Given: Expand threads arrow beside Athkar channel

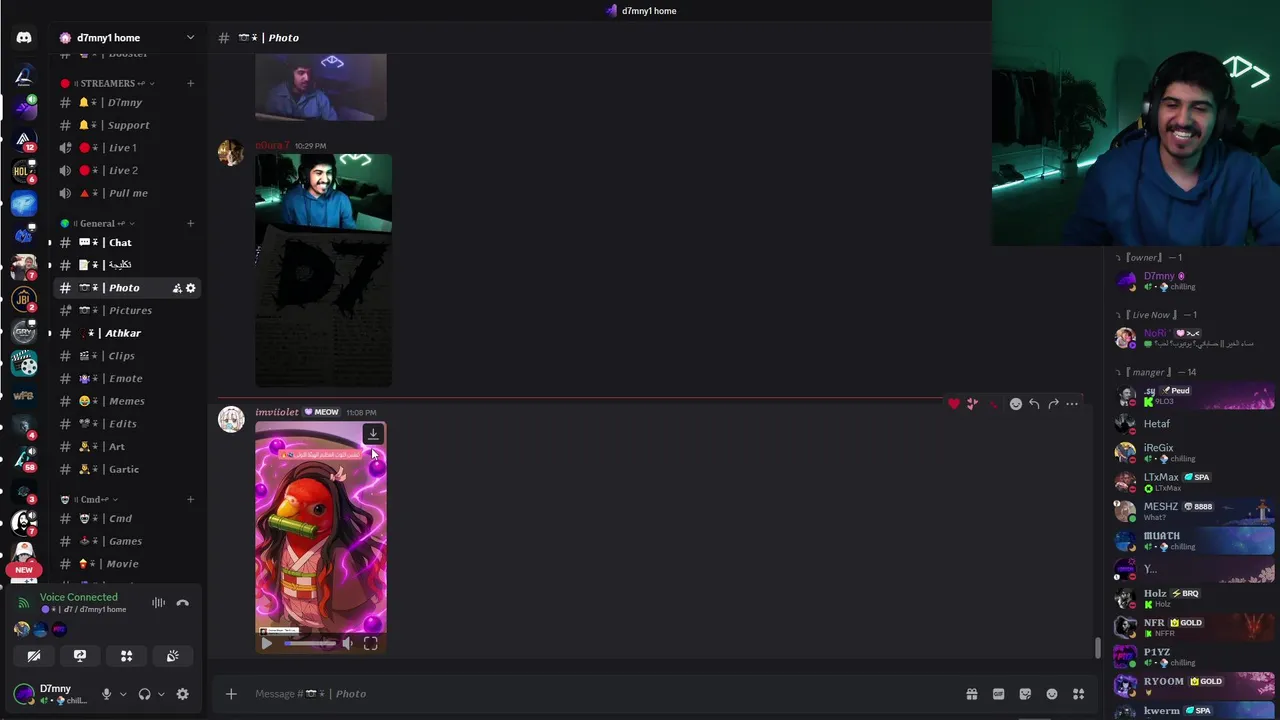Looking at the screenshot, I should 49,333.
